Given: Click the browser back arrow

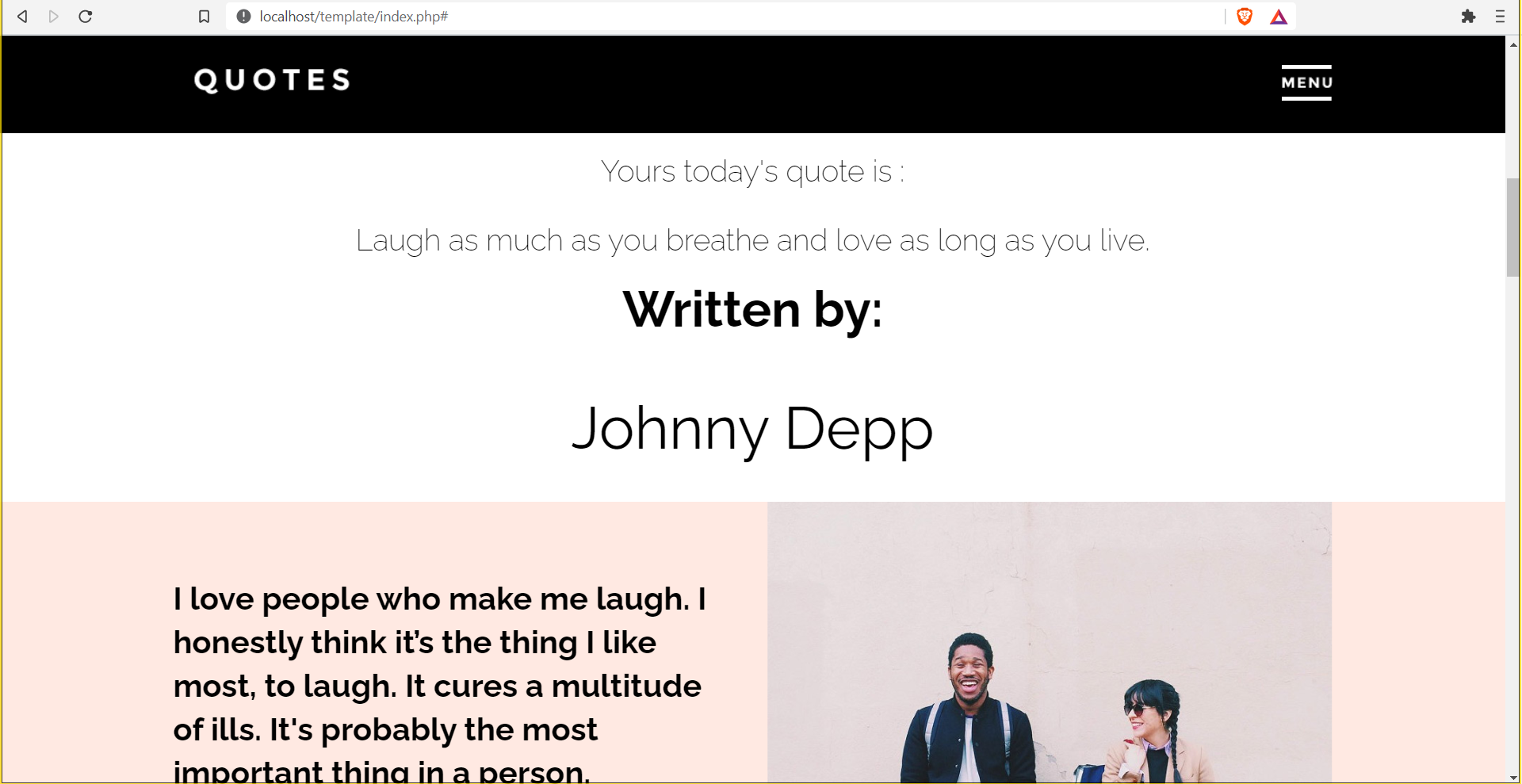Looking at the screenshot, I should point(22,17).
